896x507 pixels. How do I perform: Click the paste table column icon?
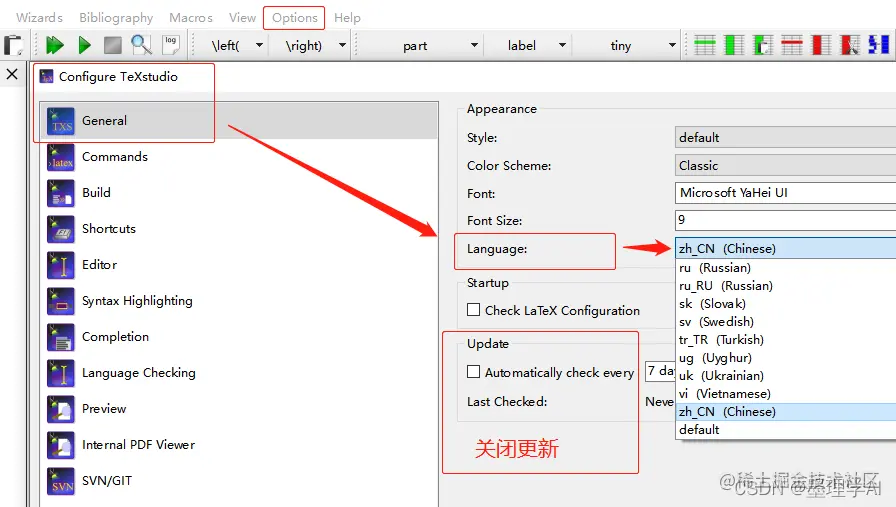[x=763, y=45]
